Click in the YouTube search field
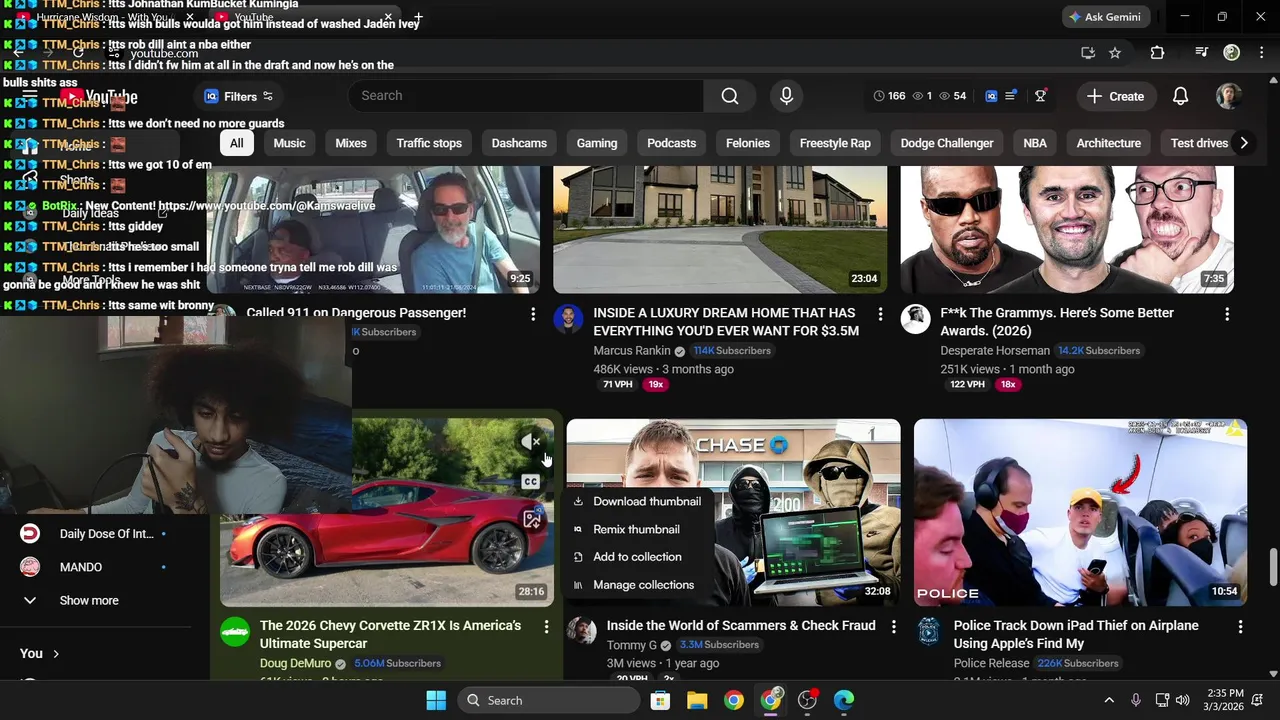This screenshot has height=720, width=1280. [x=526, y=96]
